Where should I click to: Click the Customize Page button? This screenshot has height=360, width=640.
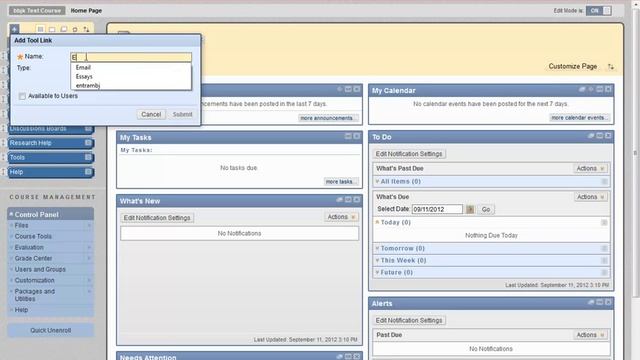[573, 66]
